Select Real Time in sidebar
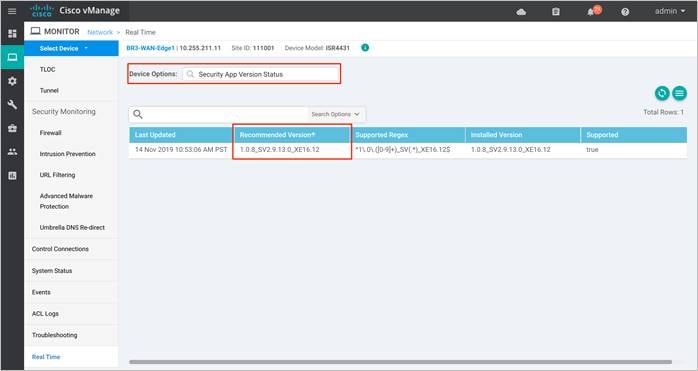The height and width of the screenshot is (371, 698). point(46,357)
